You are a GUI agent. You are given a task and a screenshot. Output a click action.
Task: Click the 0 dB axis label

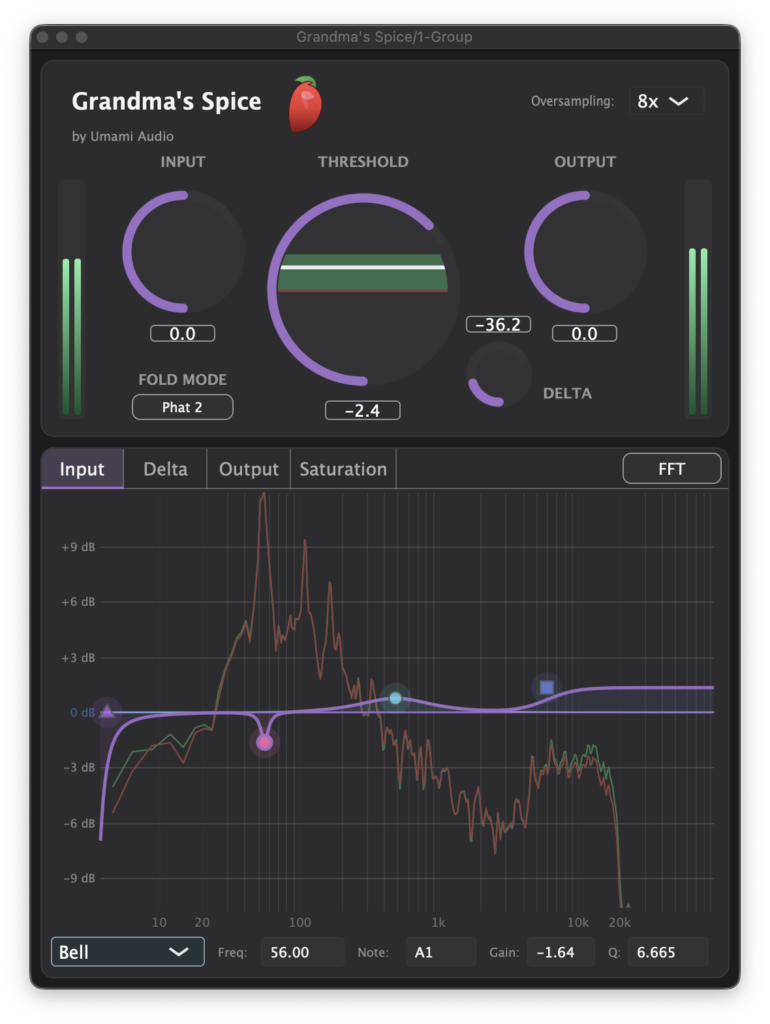pos(83,712)
